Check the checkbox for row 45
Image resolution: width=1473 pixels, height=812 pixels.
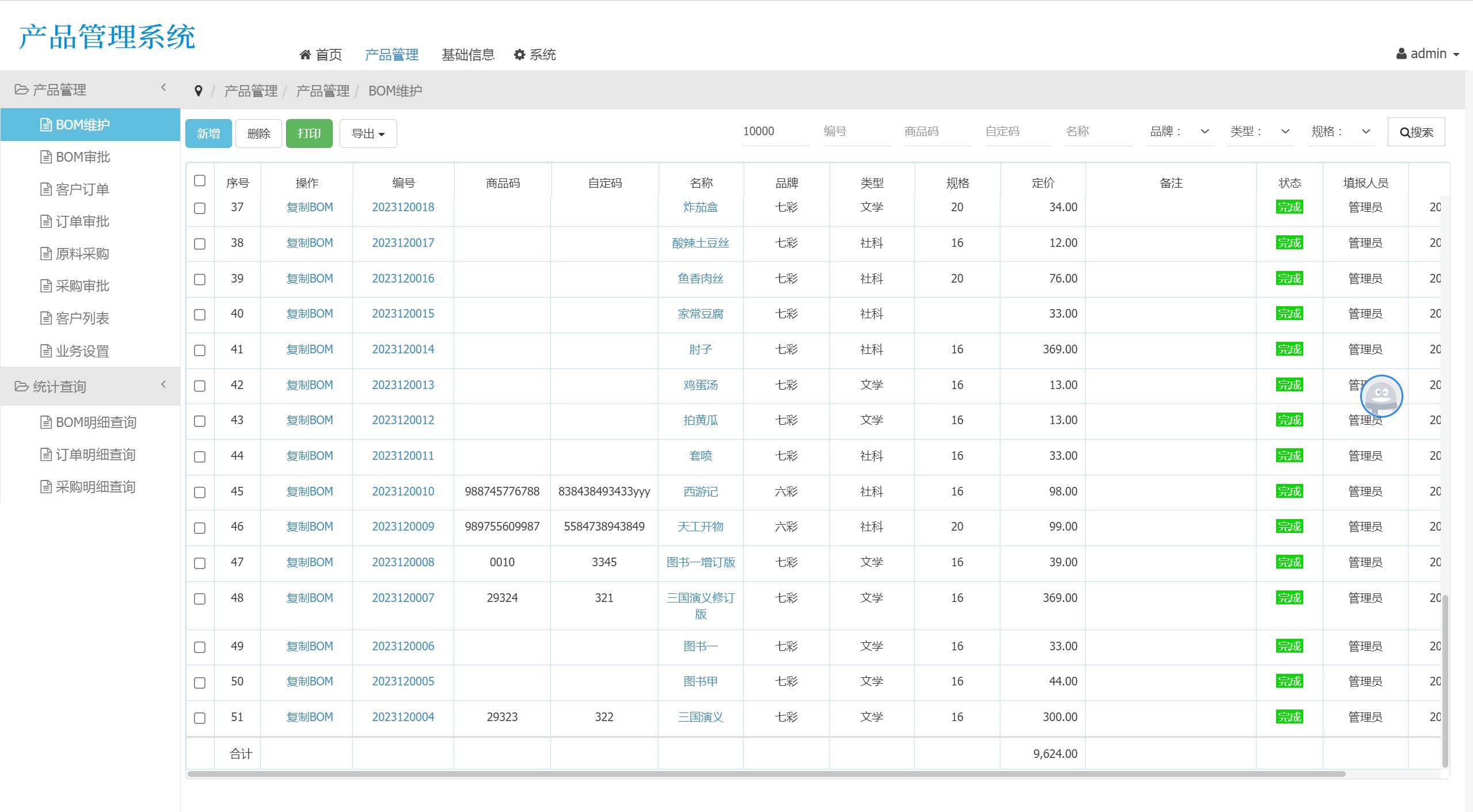click(200, 492)
